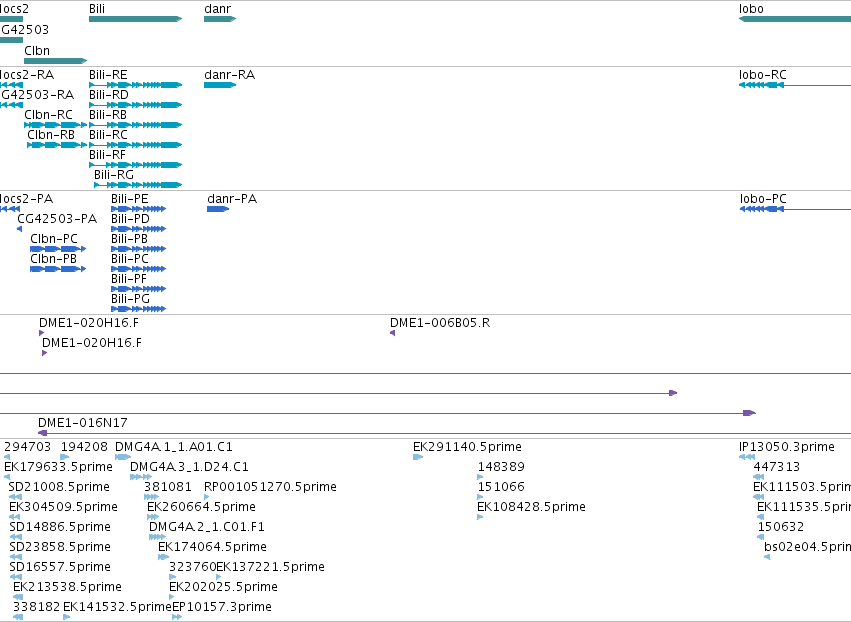The width and height of the screenshot is (851, 622).
Task: Select EST 148389
Action: coord(480,477)
